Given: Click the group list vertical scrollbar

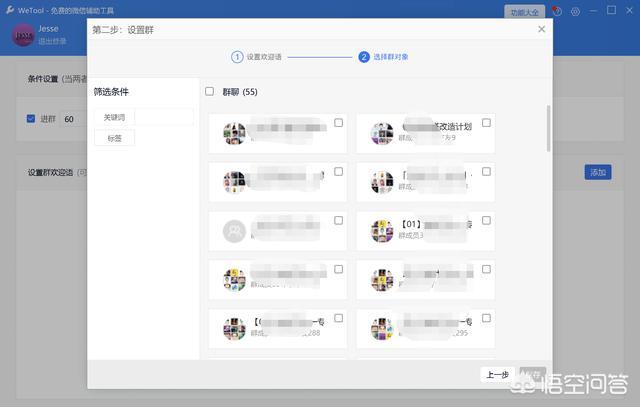Looking at the screenshot, I should (548, 130).
